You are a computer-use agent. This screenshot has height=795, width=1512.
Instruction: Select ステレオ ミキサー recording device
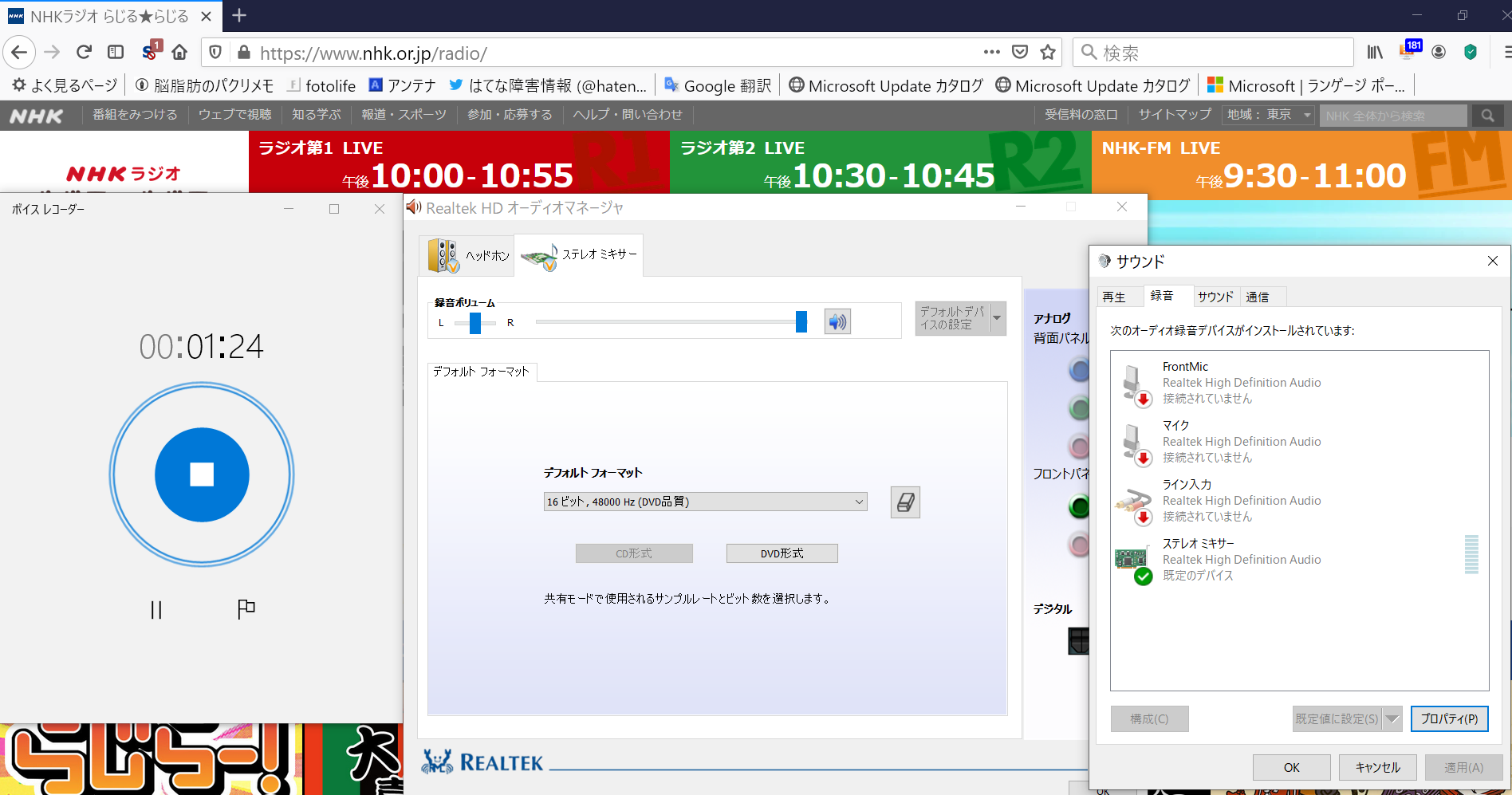coord(1300,560)
